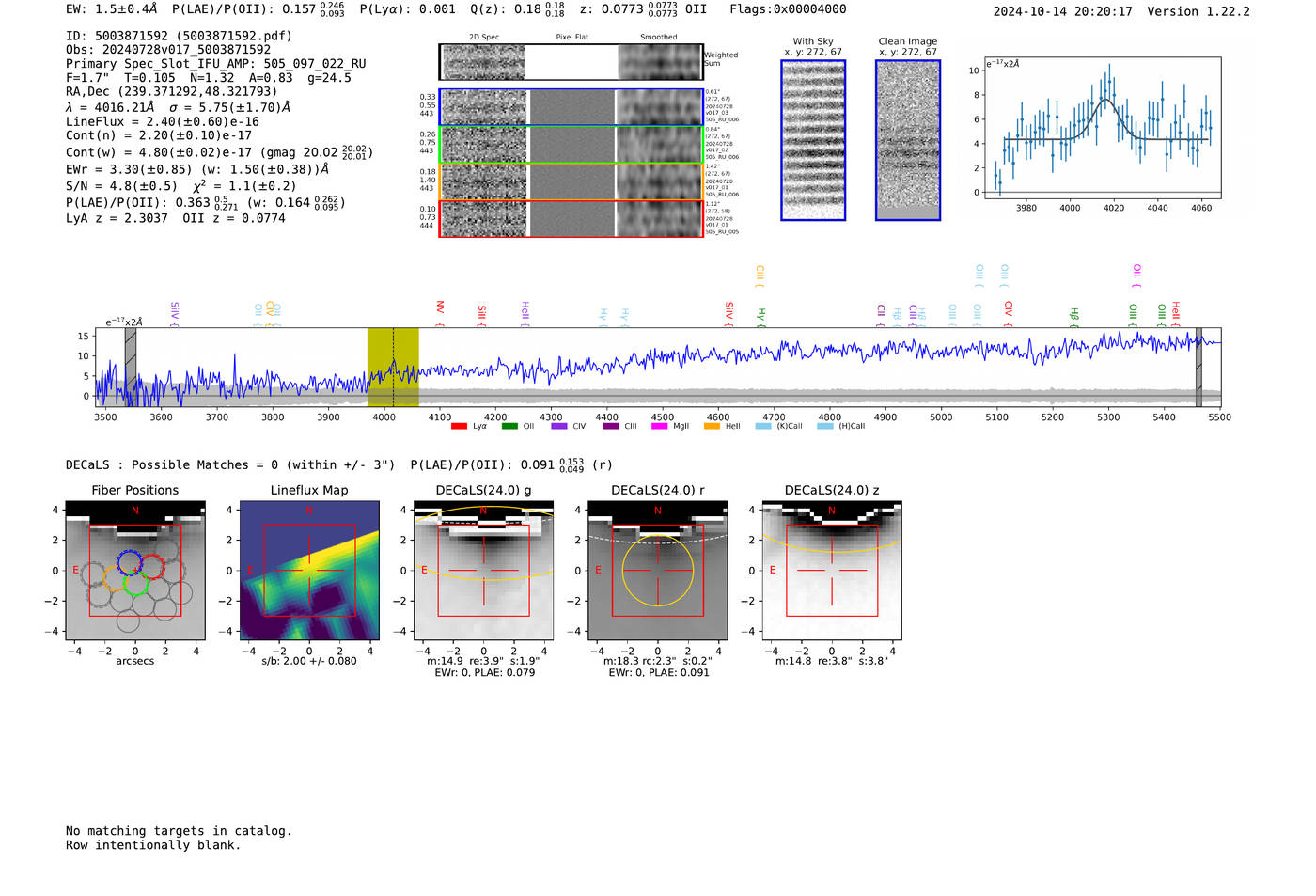Select the green-bordered 2D spectrum fiber row

point(572,145)
